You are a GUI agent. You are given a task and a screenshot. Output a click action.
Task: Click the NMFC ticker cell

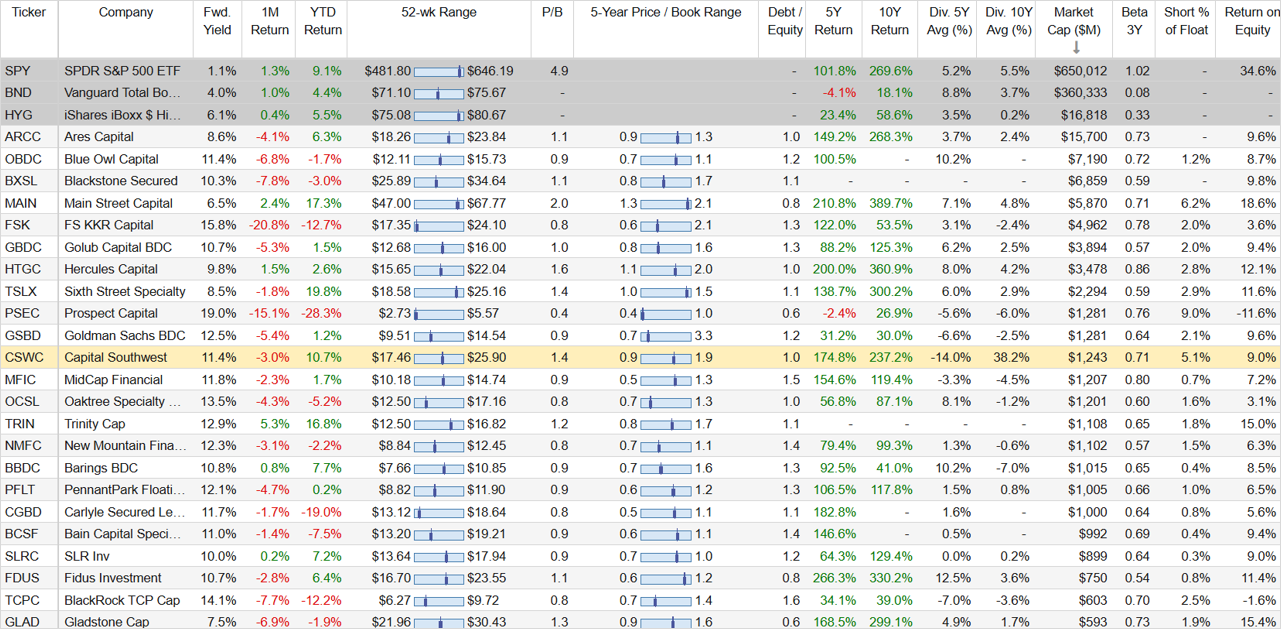(x=23, y=445)
